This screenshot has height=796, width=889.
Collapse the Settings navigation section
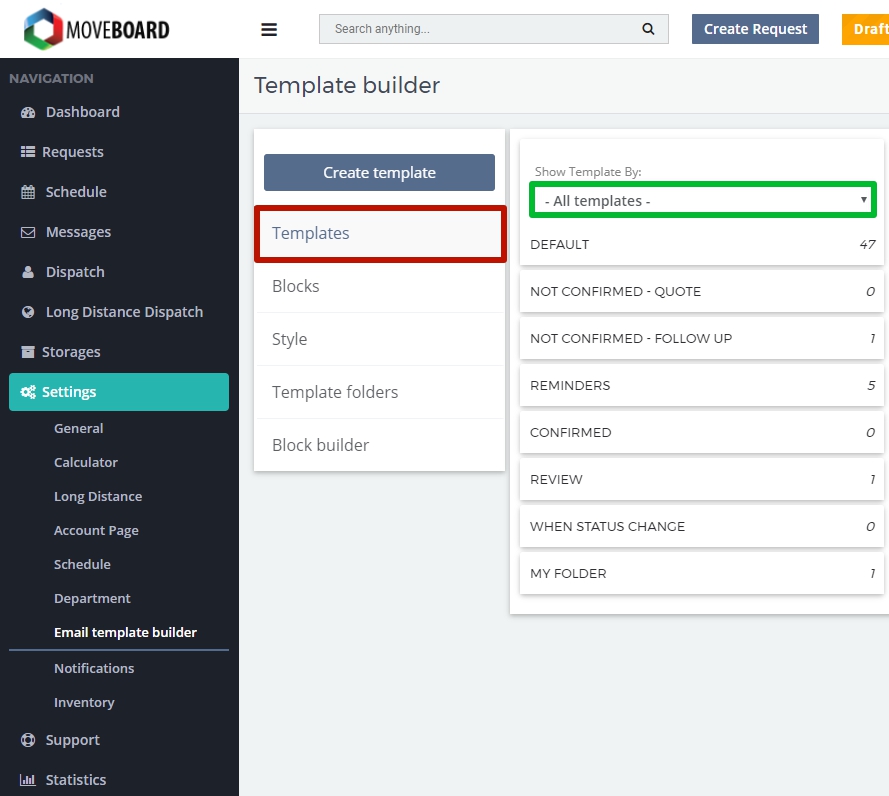pyautogui.click(x=119, y=392)
